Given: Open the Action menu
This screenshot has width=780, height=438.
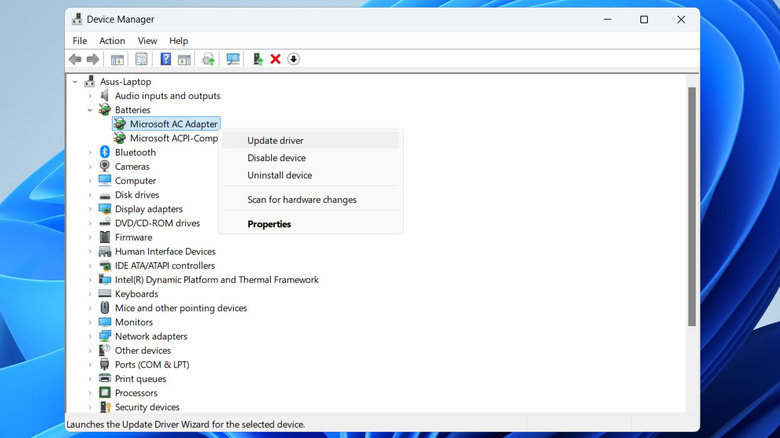Looking at the screenshot, I should coord(112,41).
